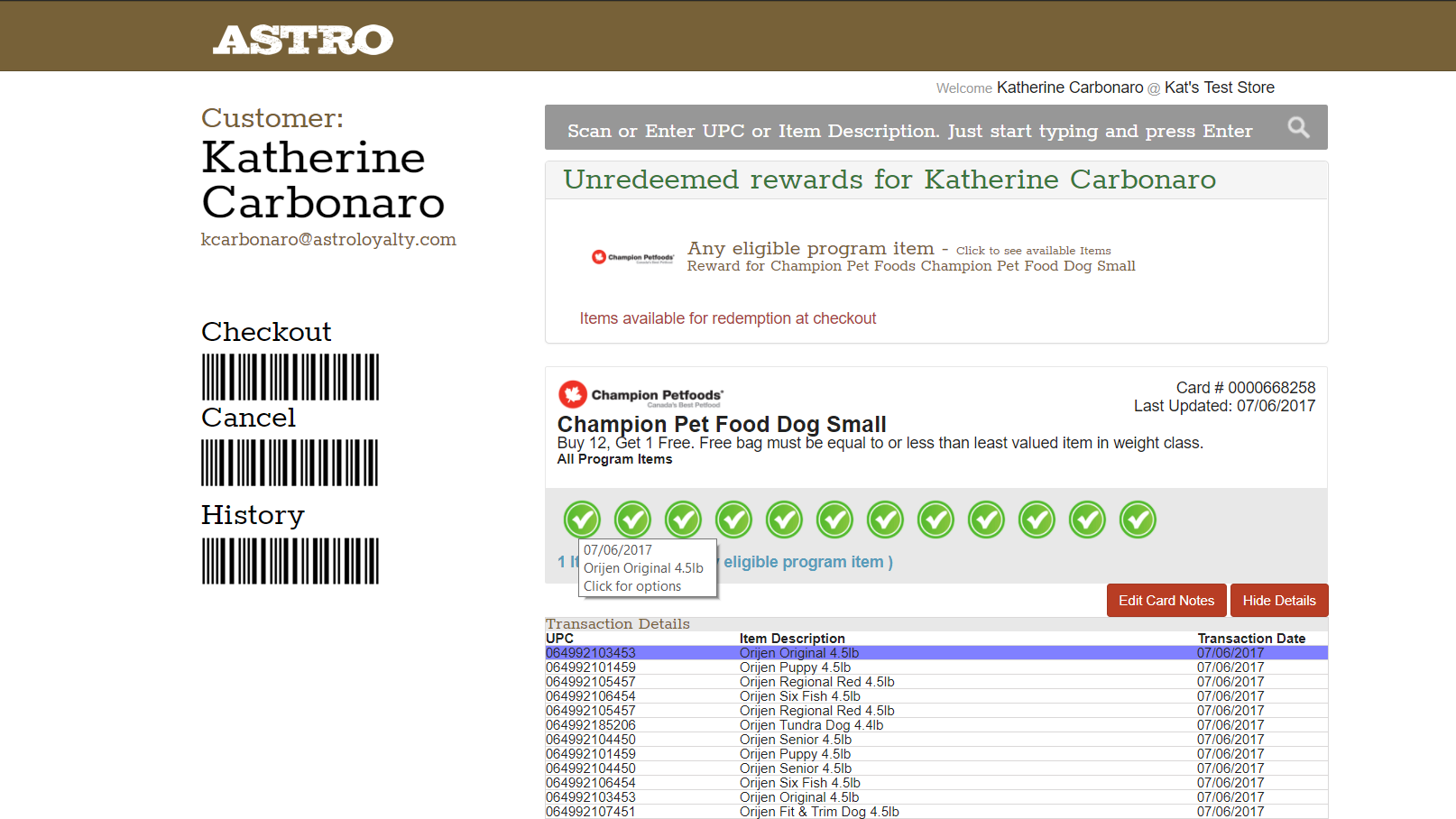Image resolution: width=1456 pixels, height=819 pixels.
Task: Click the 'Unredeemed rewards for Katherine Carbonaro' heading
Action: (x=889, y=179)
